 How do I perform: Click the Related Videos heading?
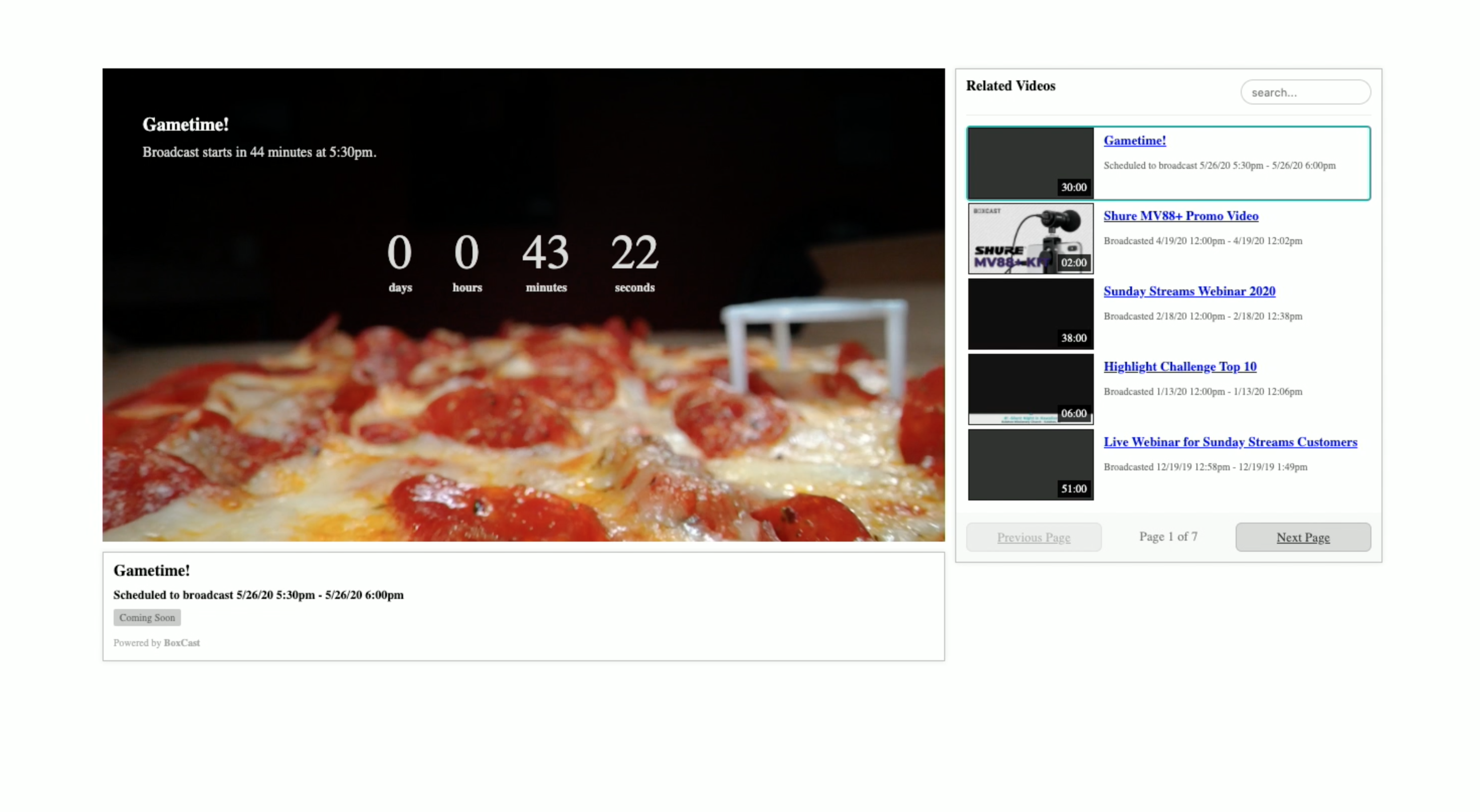[x=1010, y=85]
